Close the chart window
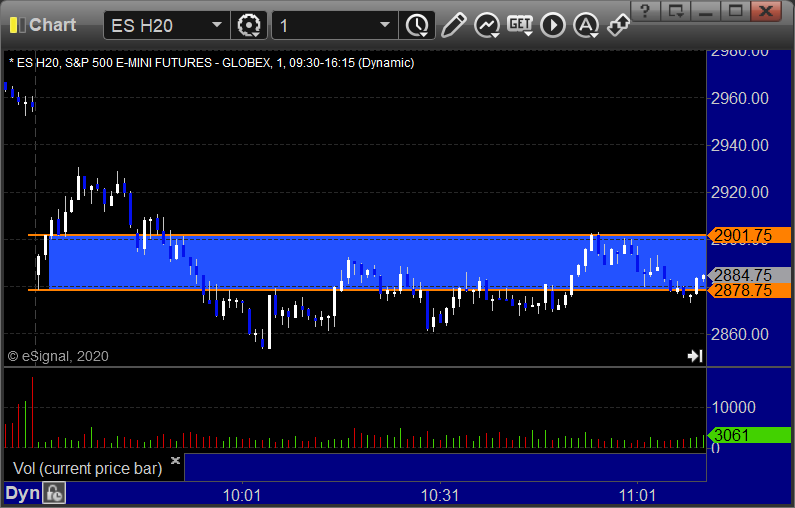The image size is (795, 508). [767, 11]
